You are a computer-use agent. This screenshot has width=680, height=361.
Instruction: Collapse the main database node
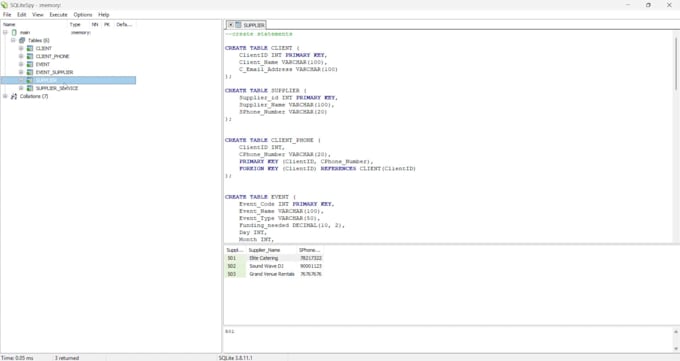pos(5,33)
